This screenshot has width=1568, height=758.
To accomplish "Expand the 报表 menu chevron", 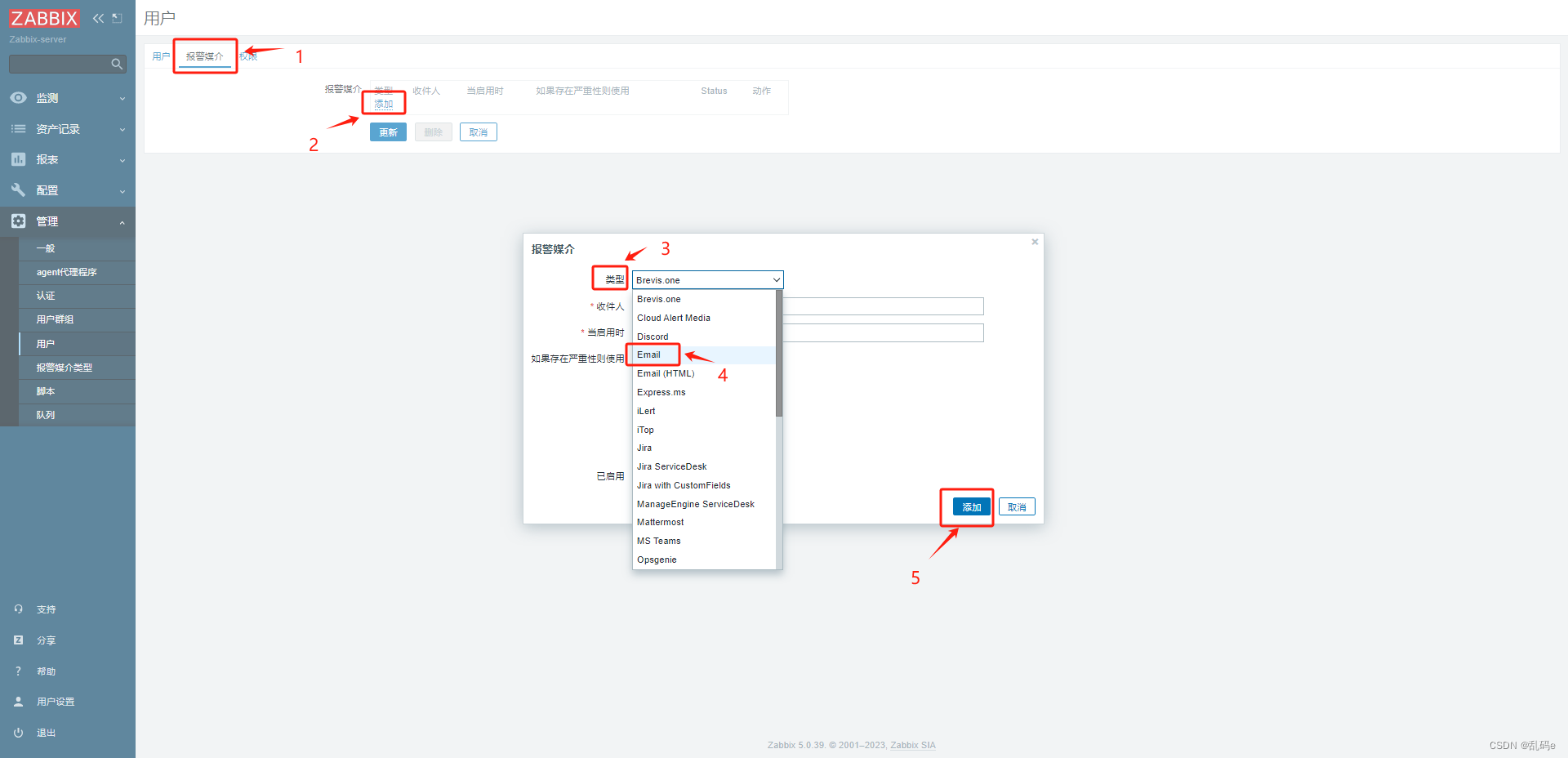I will [x=122, y=160].
